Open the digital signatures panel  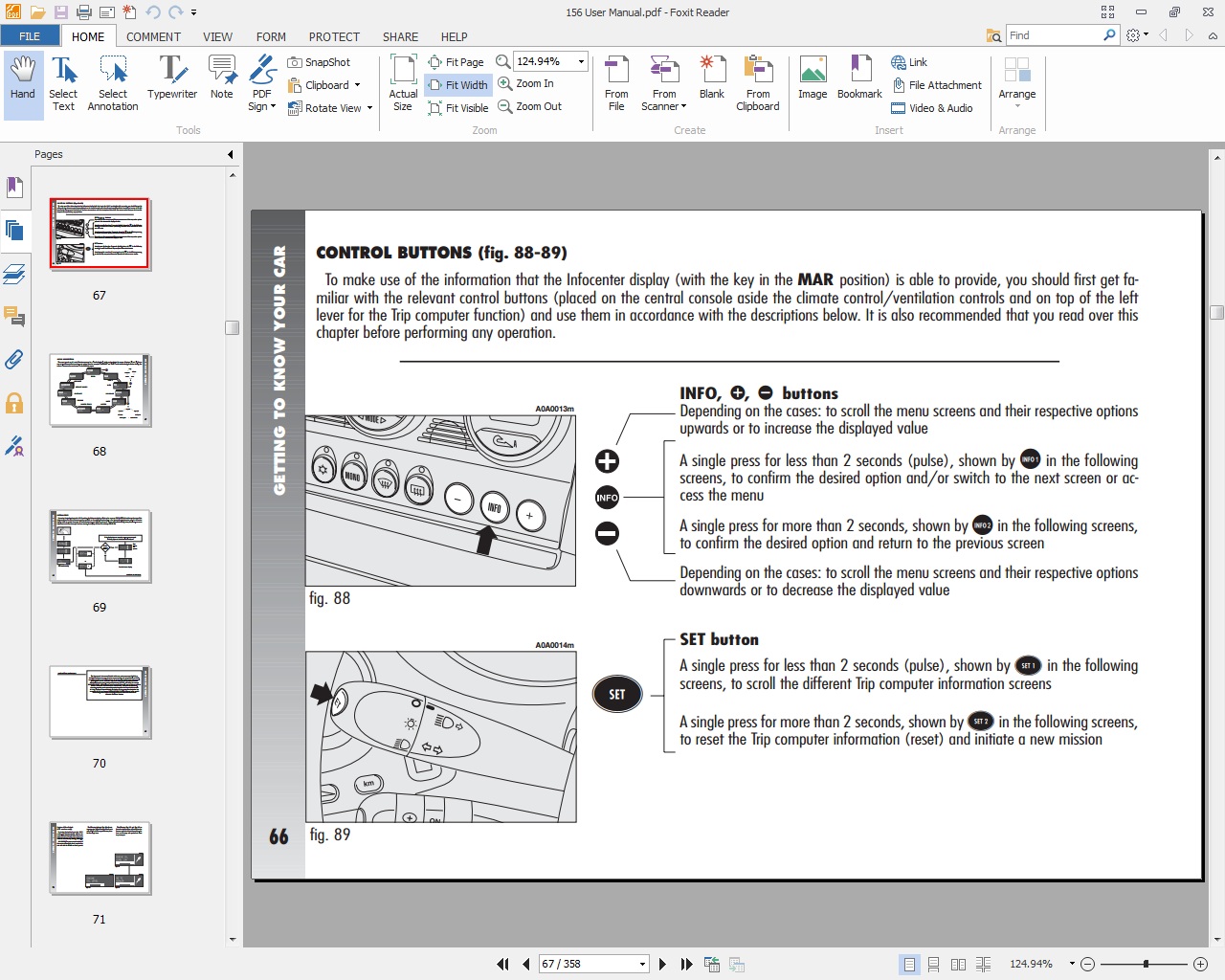click(14, 446)
